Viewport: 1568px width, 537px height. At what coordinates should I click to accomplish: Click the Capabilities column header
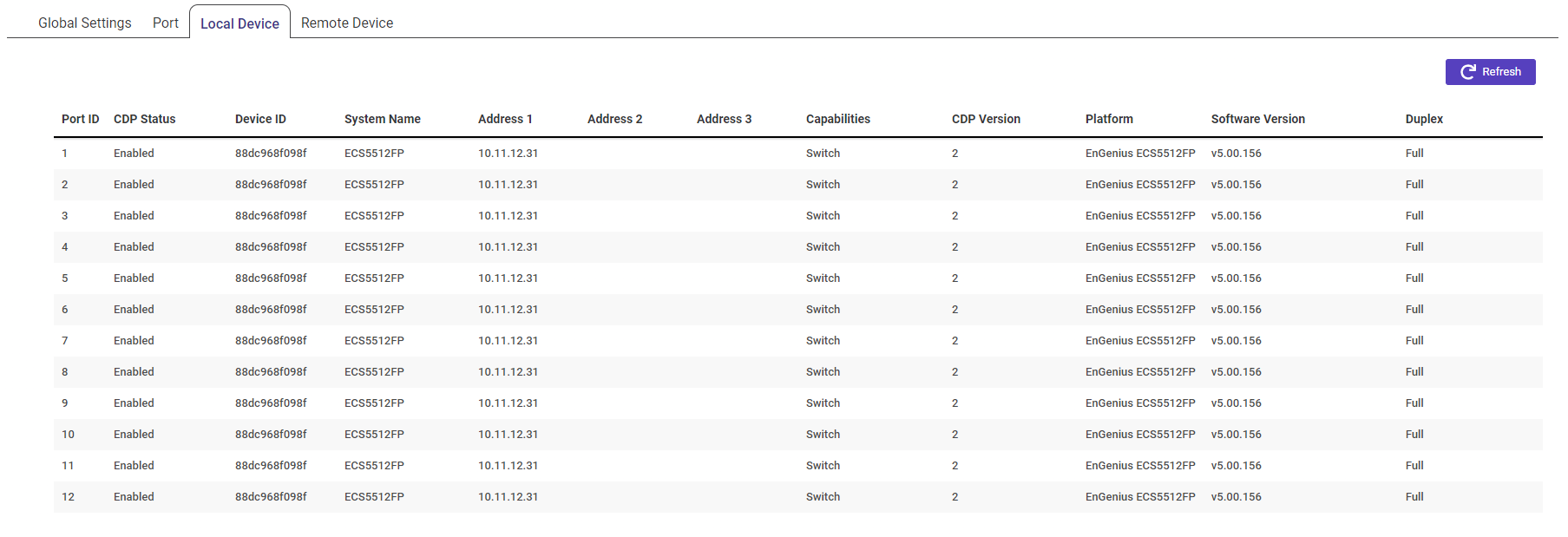[x=837, y=119]
